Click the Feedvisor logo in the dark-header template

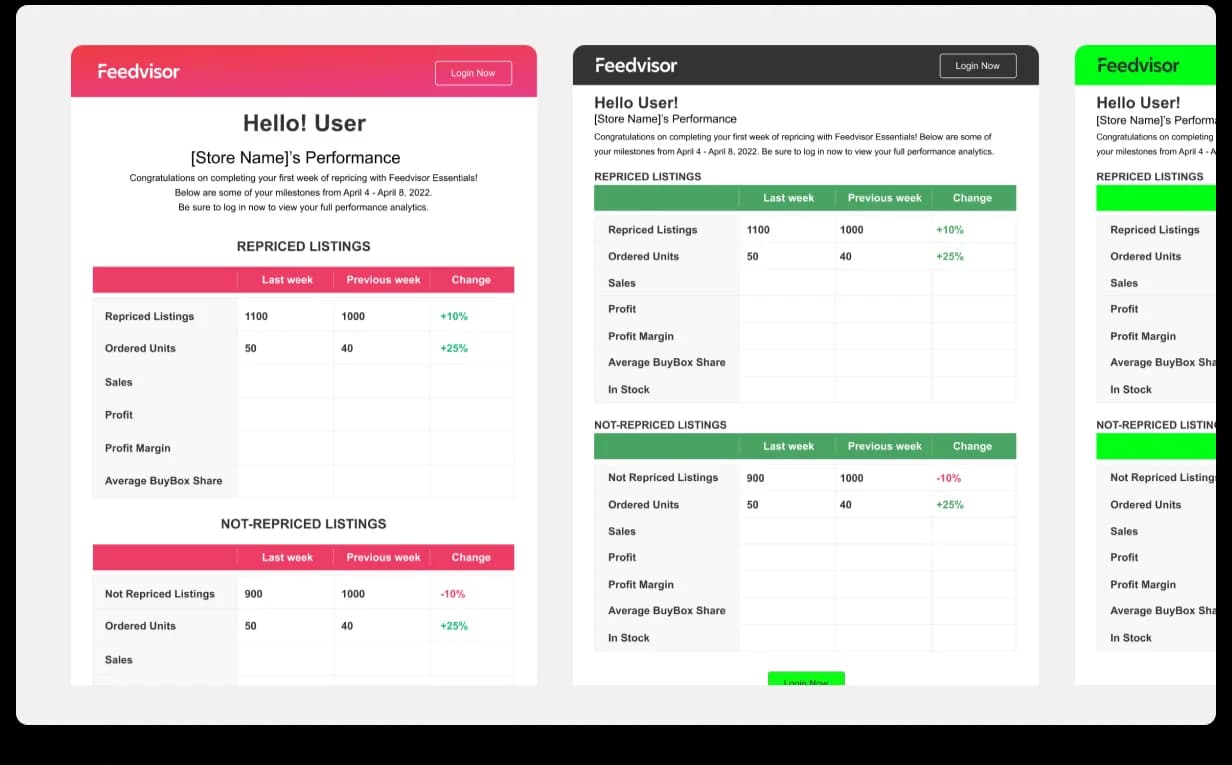click(x=636, y=65)
